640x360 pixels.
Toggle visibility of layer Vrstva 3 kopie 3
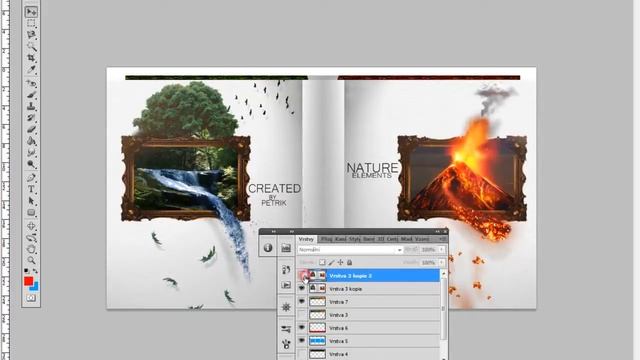coord(302,276)
